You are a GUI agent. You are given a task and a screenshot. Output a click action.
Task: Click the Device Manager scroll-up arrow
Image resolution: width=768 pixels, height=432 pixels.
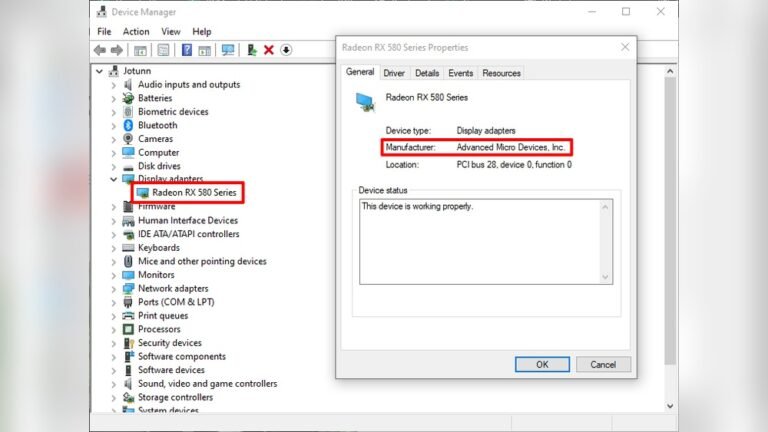[x=670, y=72]
